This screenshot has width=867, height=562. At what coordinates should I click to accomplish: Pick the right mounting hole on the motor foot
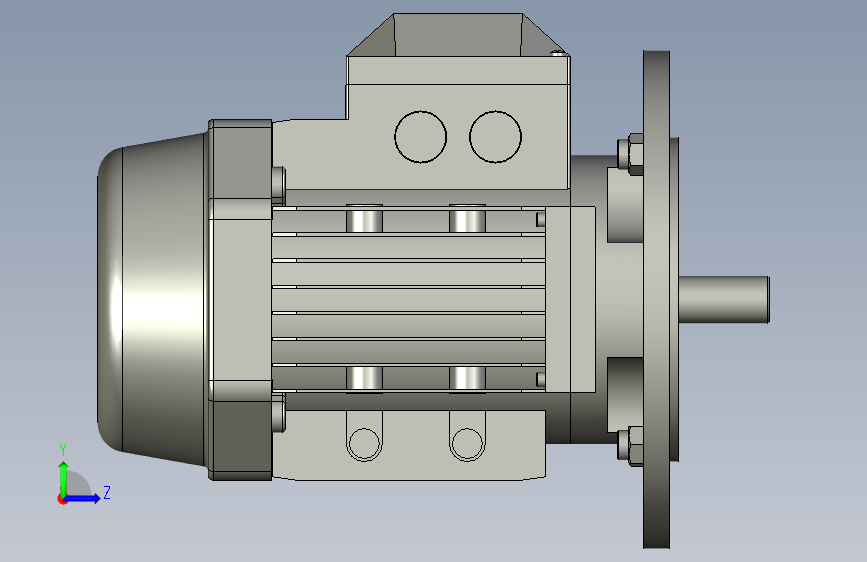pyautogui.click(x=467, y=443)
